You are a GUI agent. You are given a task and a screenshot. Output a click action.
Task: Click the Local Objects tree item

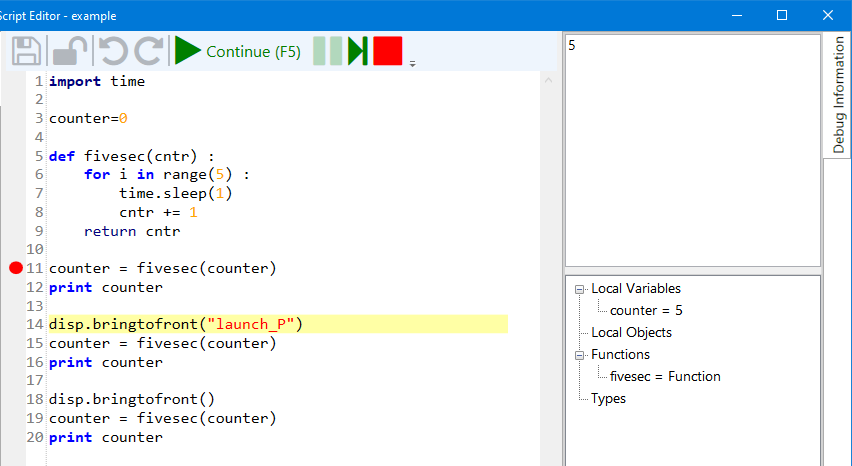(631, 333)
